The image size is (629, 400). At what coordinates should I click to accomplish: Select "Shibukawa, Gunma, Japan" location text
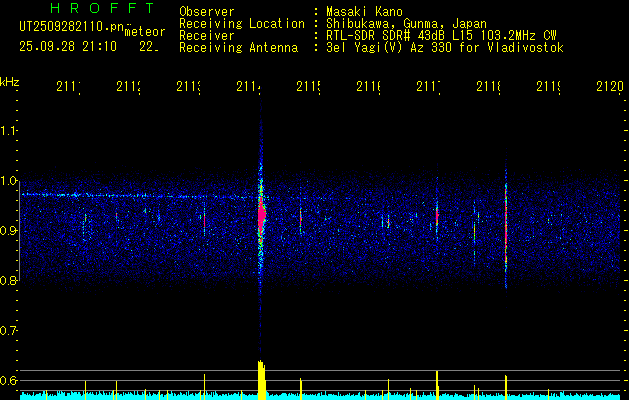click(406, 24)
